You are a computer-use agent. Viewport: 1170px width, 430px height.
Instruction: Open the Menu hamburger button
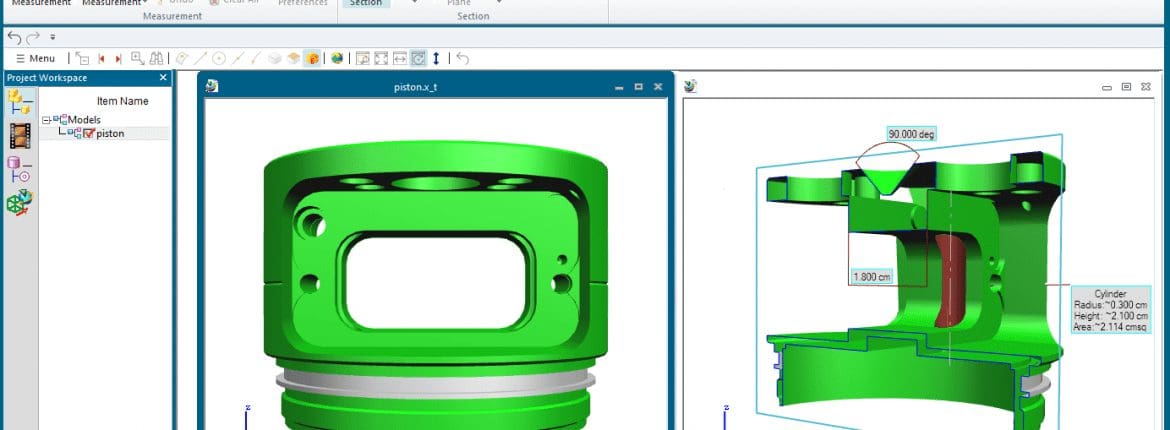pyautogui.click(x=36, y=59)
